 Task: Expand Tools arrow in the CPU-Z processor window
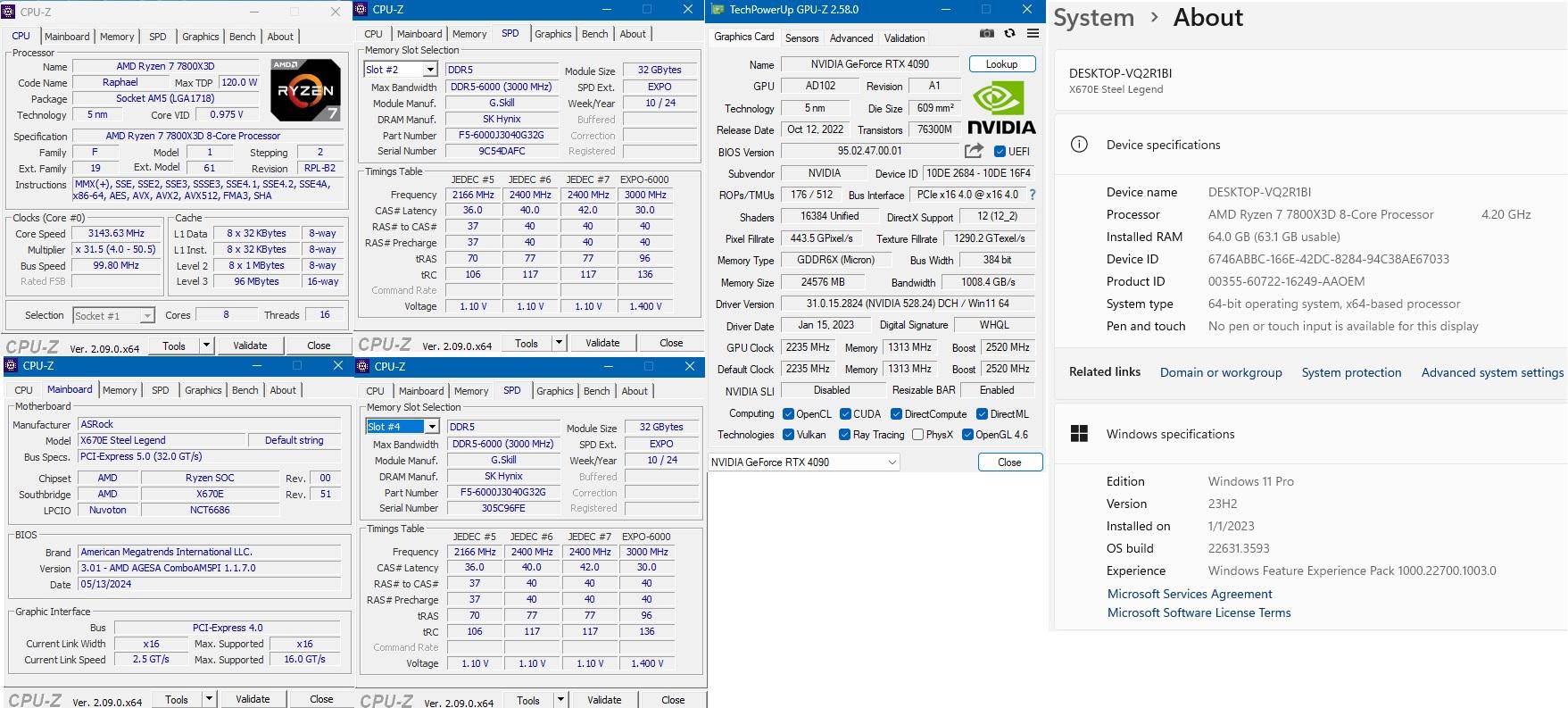(x=206, y=346)
